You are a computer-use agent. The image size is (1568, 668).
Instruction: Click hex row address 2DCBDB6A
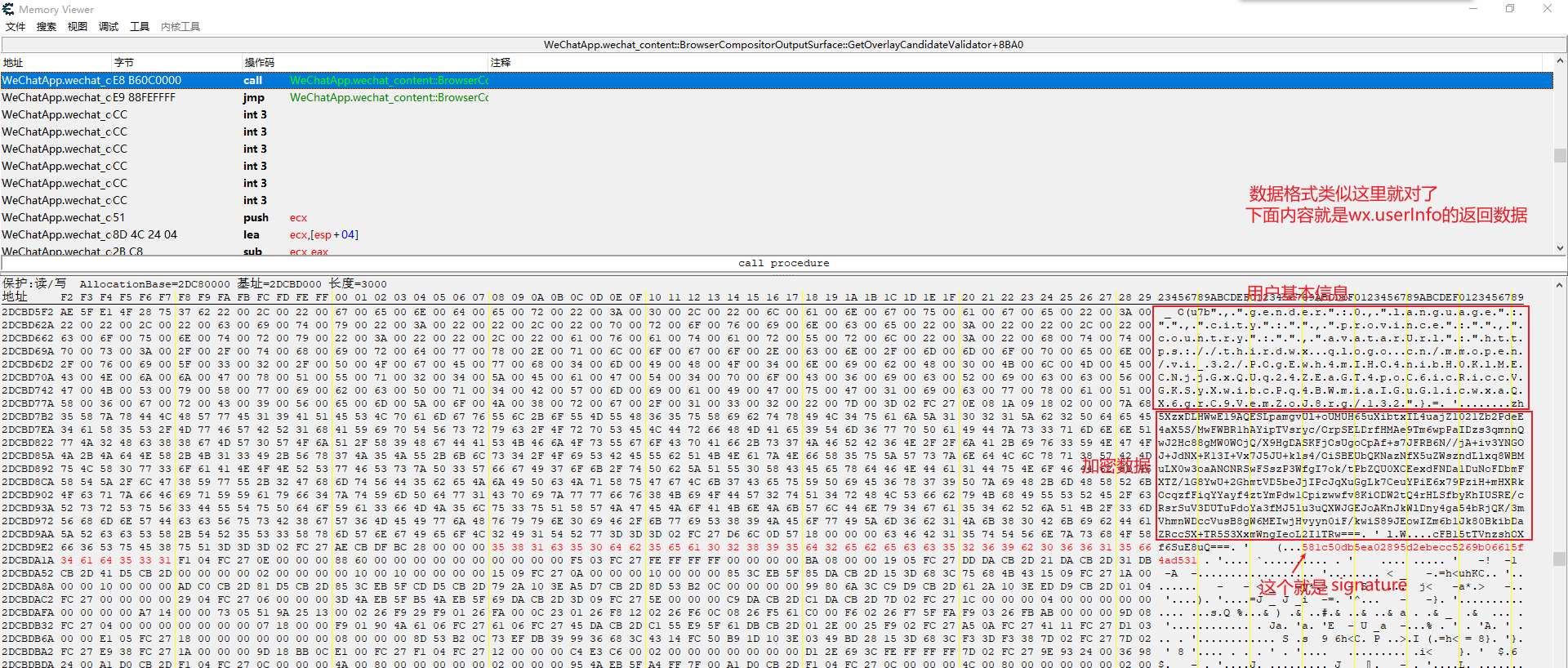28,639
